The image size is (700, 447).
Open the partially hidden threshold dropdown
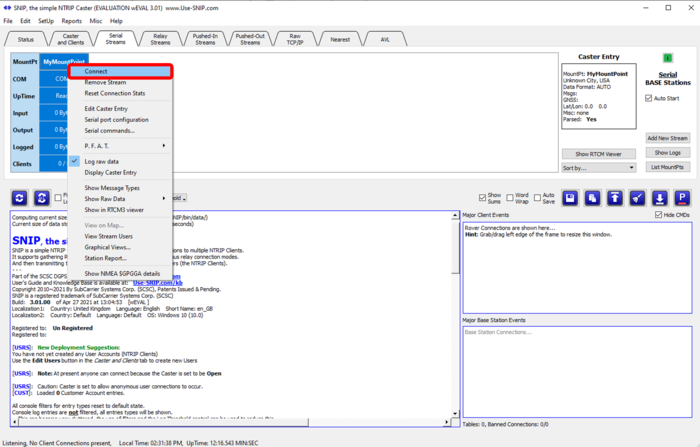click(x=180, y=198)
